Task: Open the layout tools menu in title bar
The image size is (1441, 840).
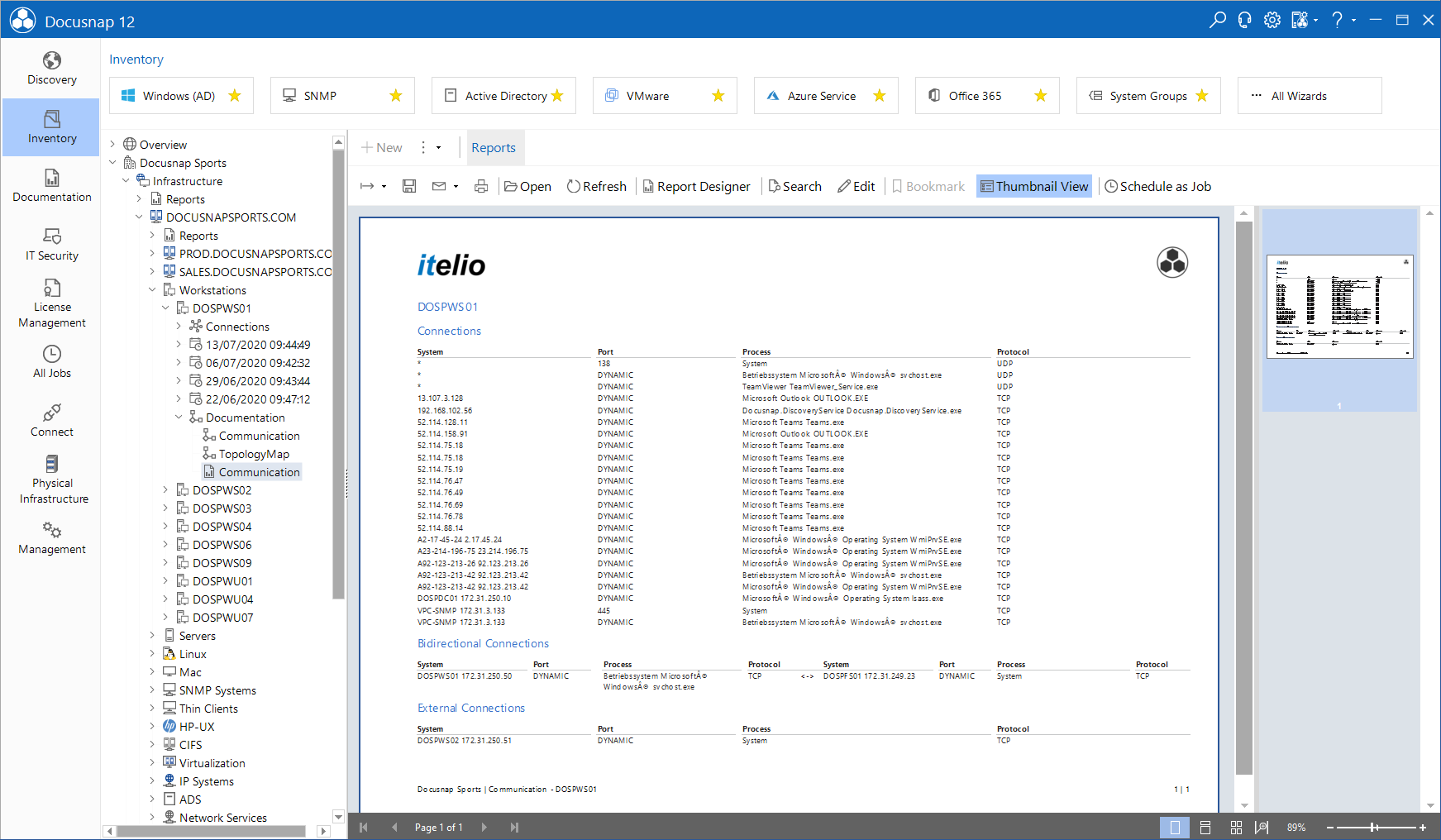Action: (1300, 19)
